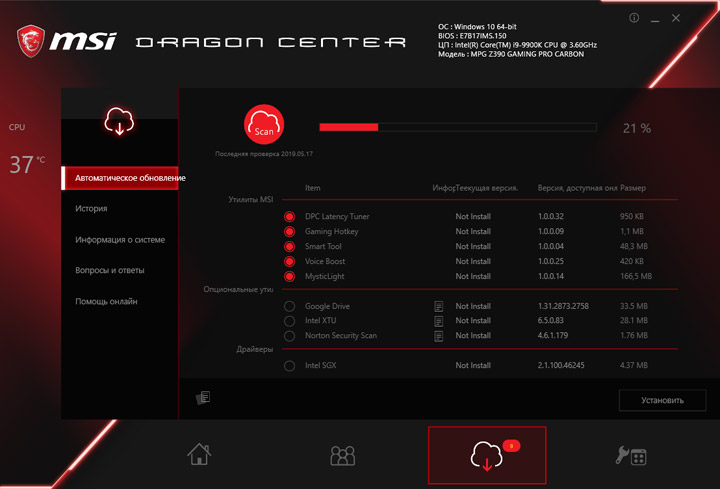Click Intel XTU item name
This screenshot has width=720, height=489.
[x=321, y=320]
